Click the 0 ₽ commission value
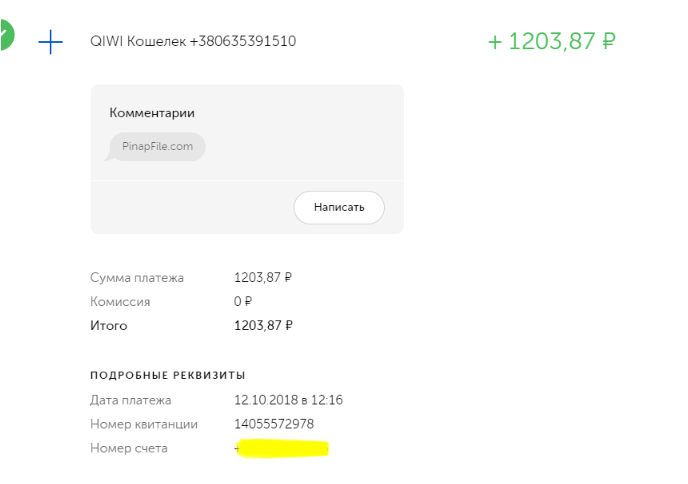The width and height of the screenshot is (688, 484). (243, 301)
